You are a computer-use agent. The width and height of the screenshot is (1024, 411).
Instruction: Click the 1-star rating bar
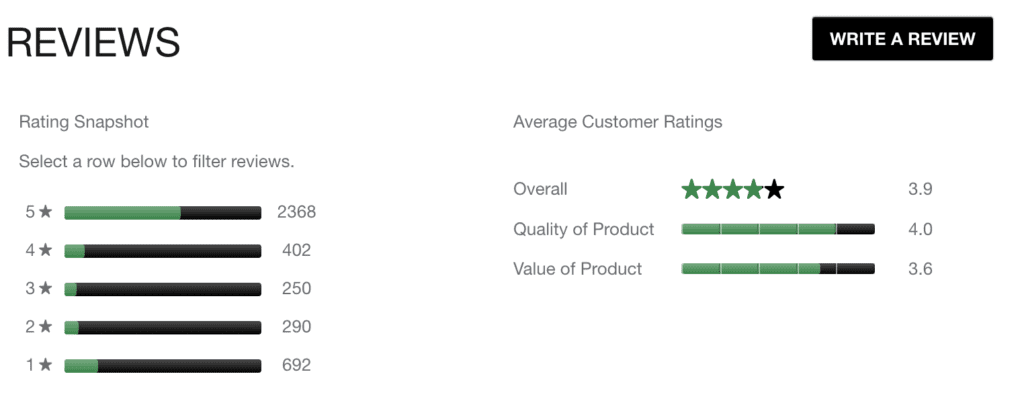point(163,365)
